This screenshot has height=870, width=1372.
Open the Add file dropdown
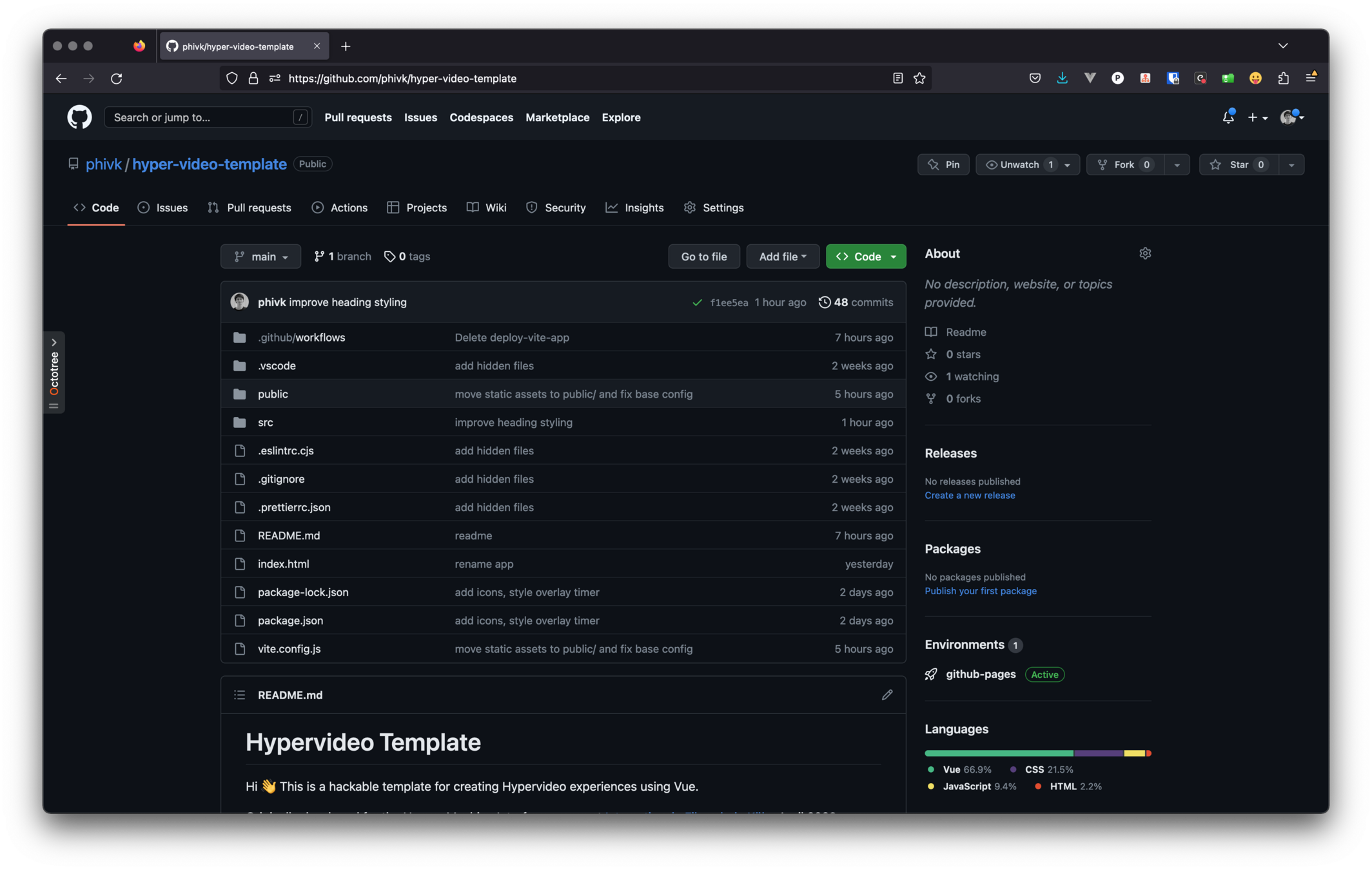point(782,256)
